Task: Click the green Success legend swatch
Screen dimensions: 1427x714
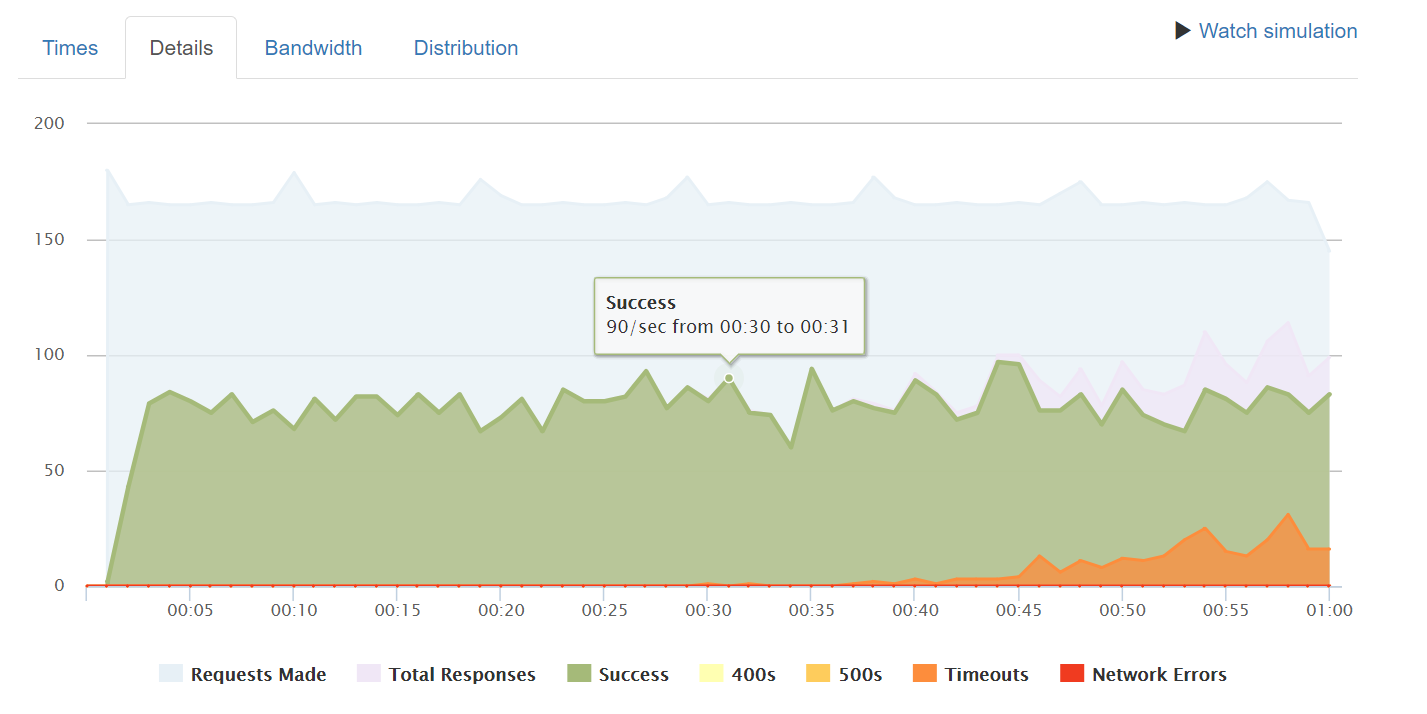Action: coord(579,674)
